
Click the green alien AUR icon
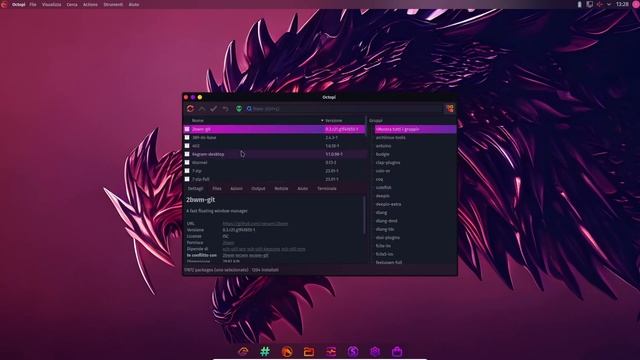pos(239,109)
